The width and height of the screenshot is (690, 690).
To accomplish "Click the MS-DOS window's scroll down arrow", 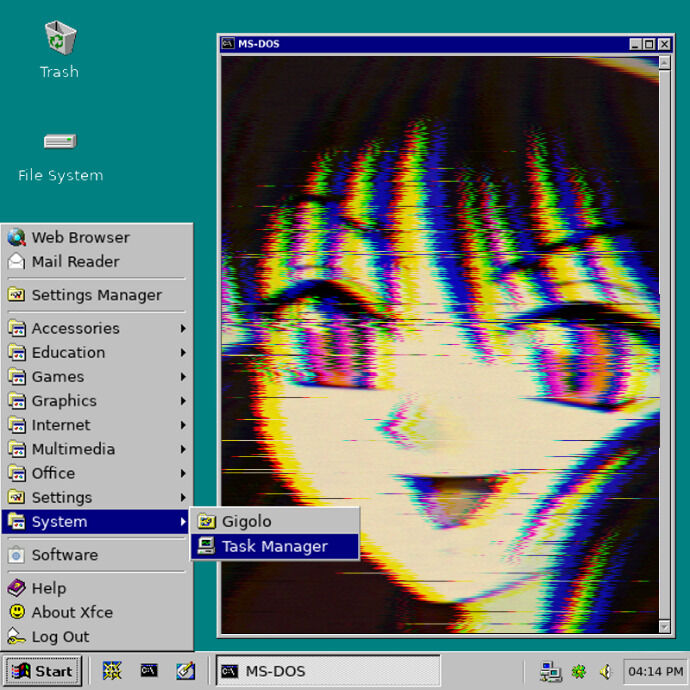I will click(x=664, y=627).
